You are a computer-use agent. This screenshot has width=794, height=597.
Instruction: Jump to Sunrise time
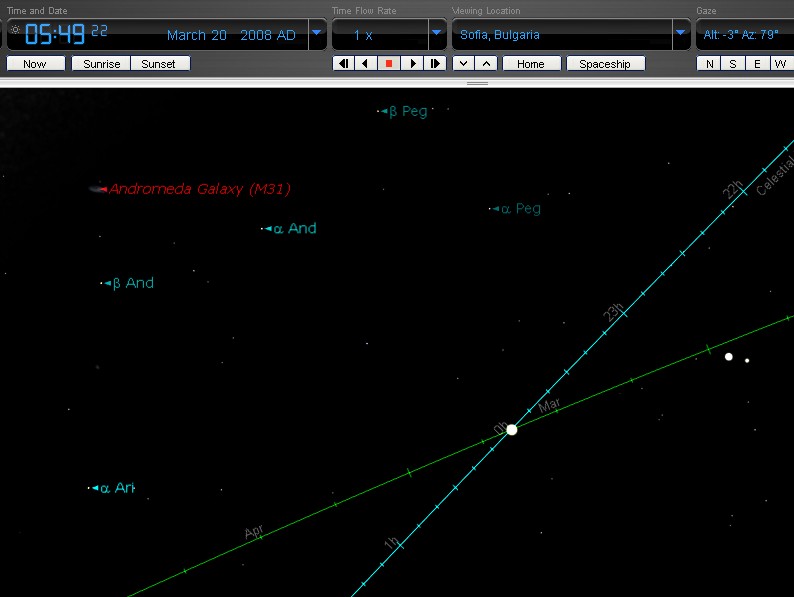tap(101, 63)
